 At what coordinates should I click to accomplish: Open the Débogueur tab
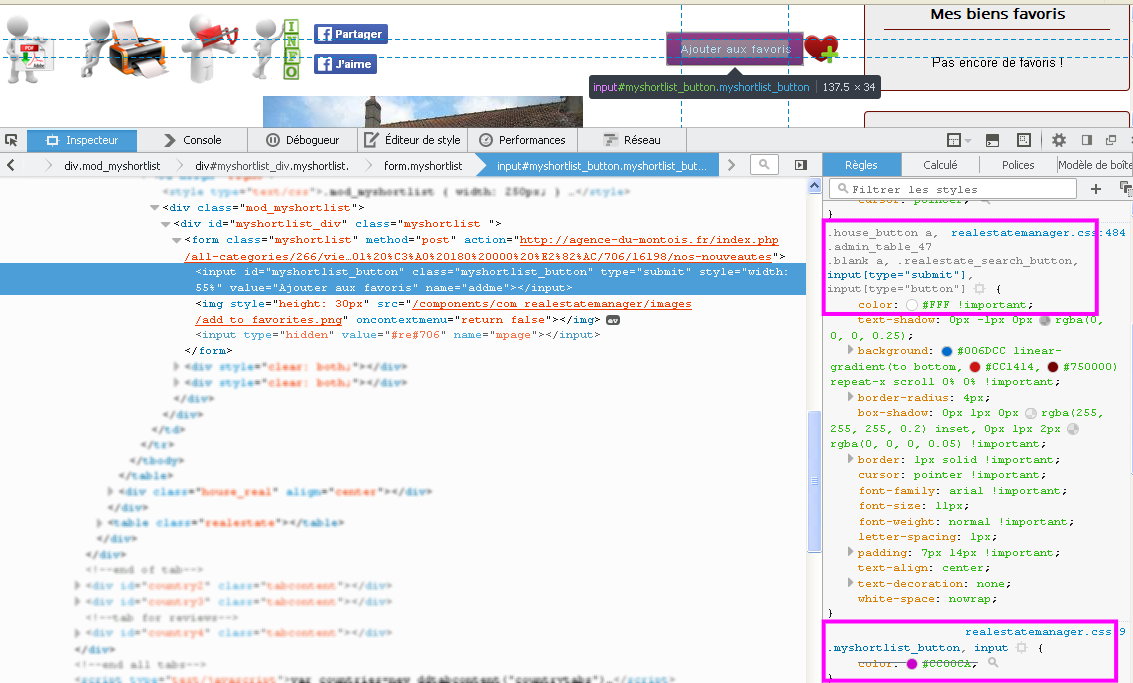302,140
